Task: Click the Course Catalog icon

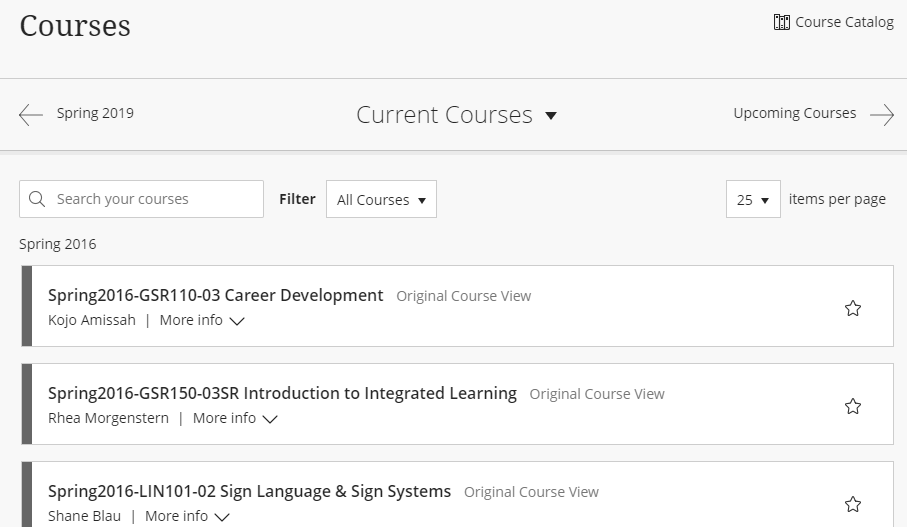Action: tap(782, 22)
